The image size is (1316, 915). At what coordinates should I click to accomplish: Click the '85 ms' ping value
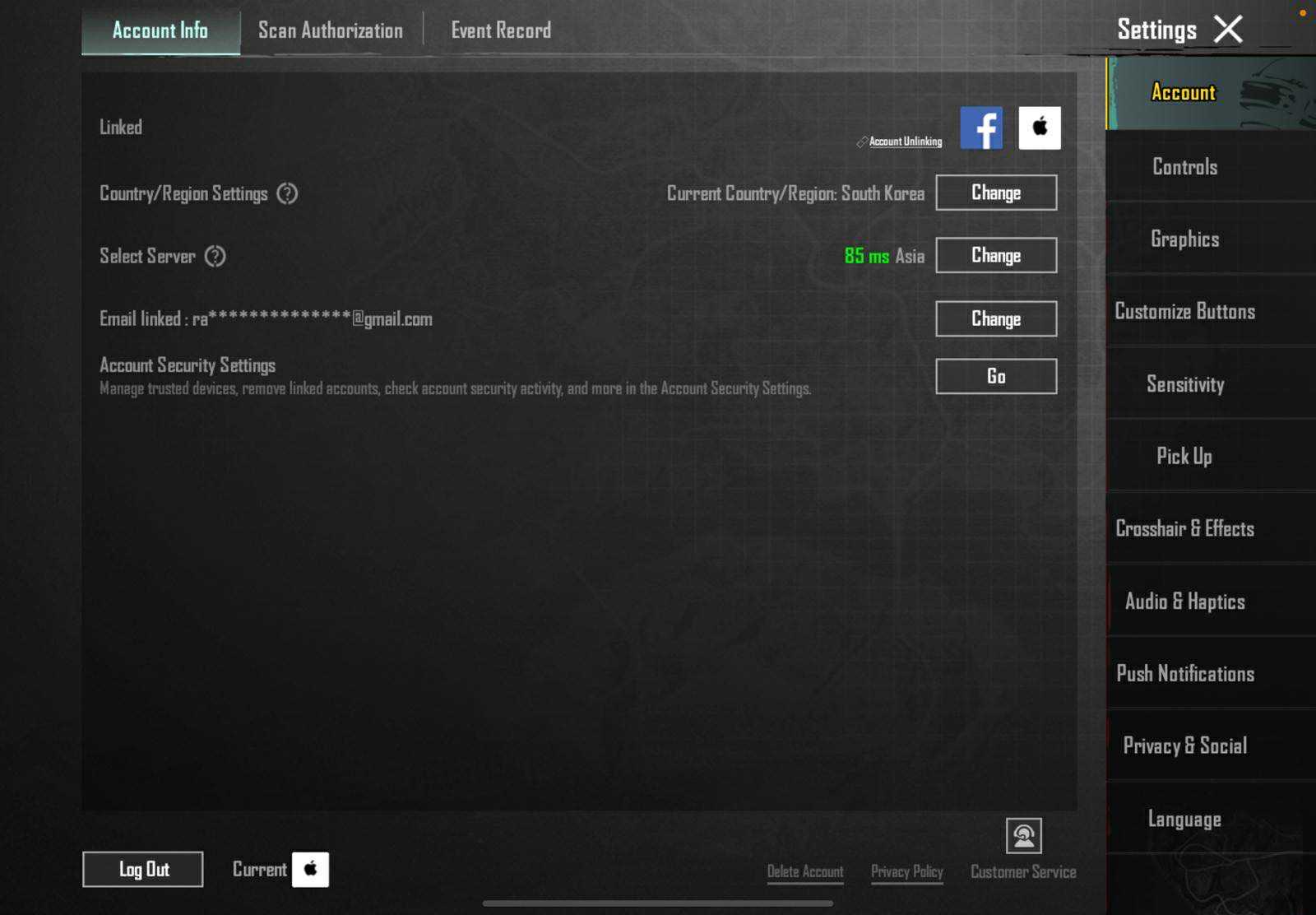(867, 256)
